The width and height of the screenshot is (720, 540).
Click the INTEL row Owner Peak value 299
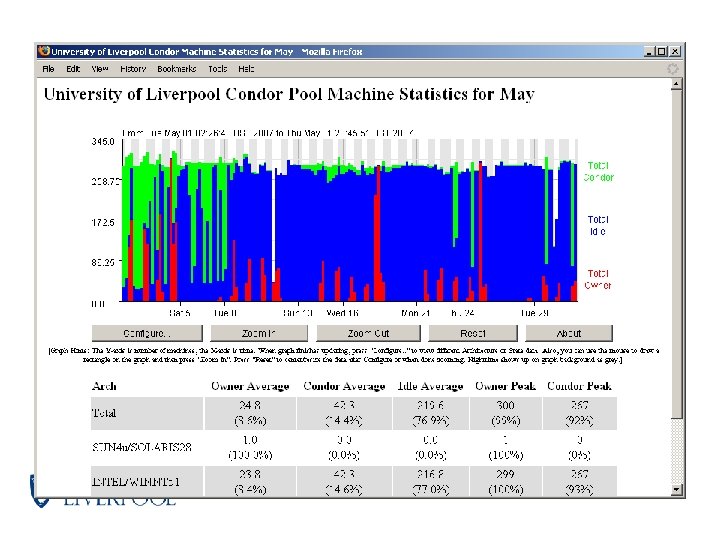pyautogui.click(x=505, y=474)
